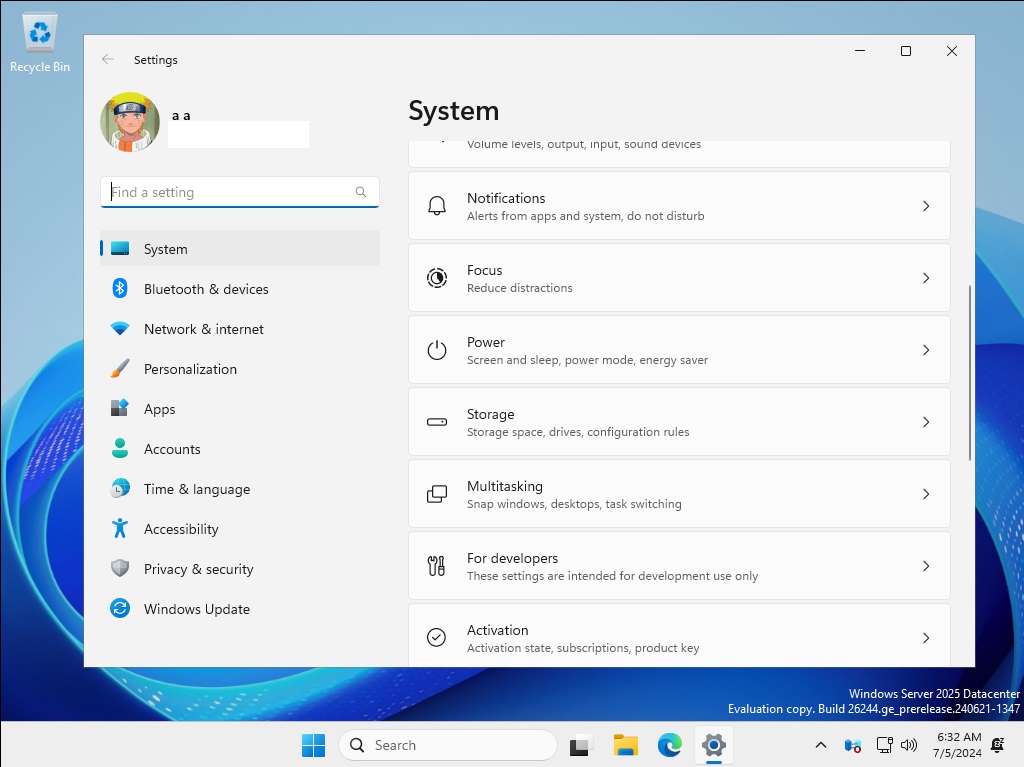Click the taskbar Search box
Image resolution: width=1024 pixels, height=767 pixels.
point(448,745)
